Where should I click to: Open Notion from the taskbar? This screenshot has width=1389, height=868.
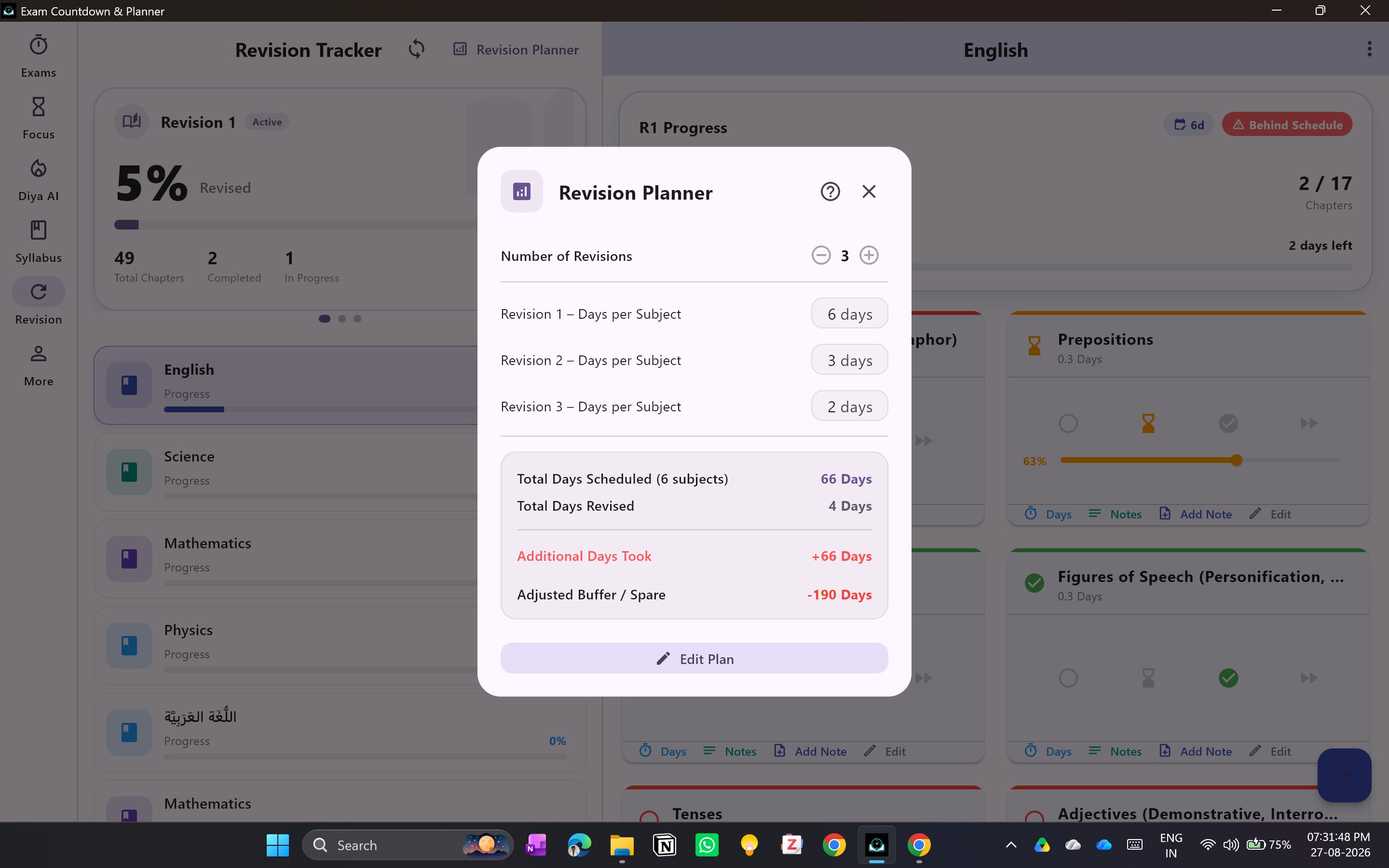click(665, 845)
